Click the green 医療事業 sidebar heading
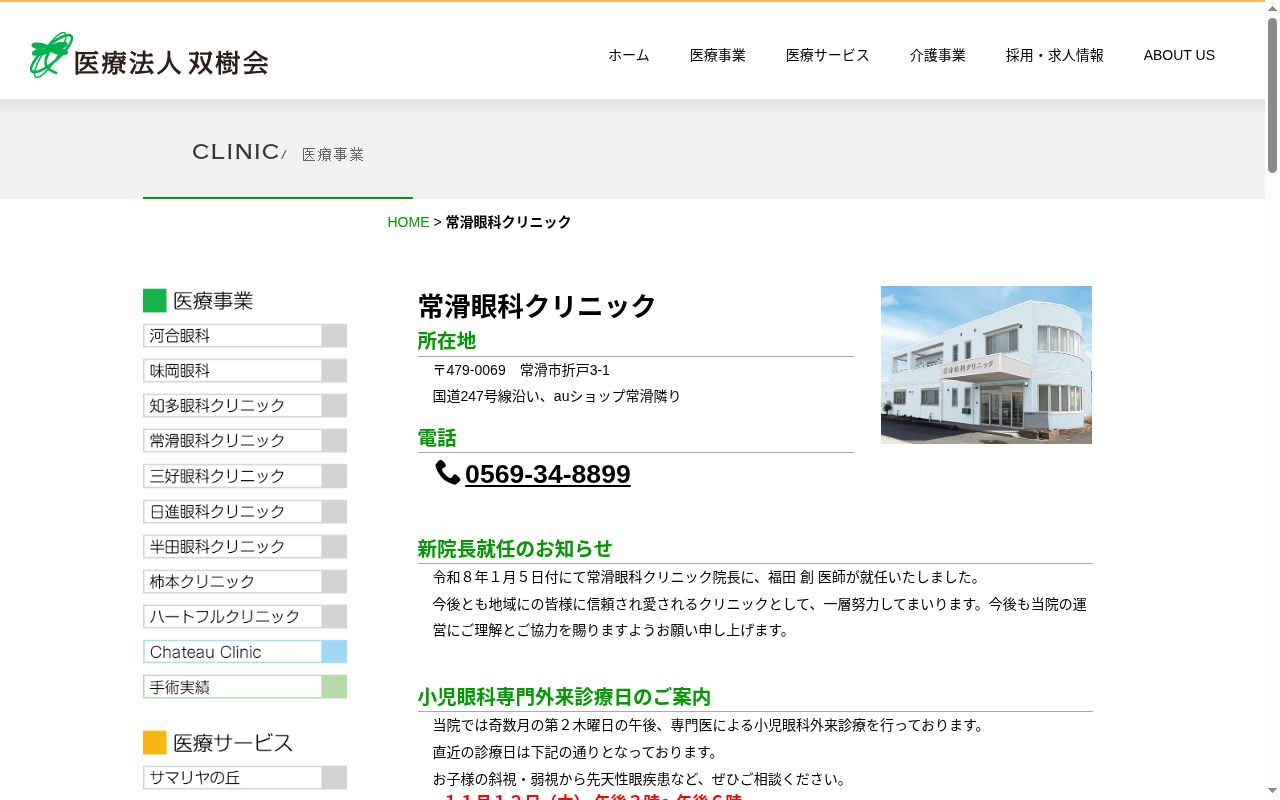The width and height of the screenshot is (1280, 800). click(198, 300)
